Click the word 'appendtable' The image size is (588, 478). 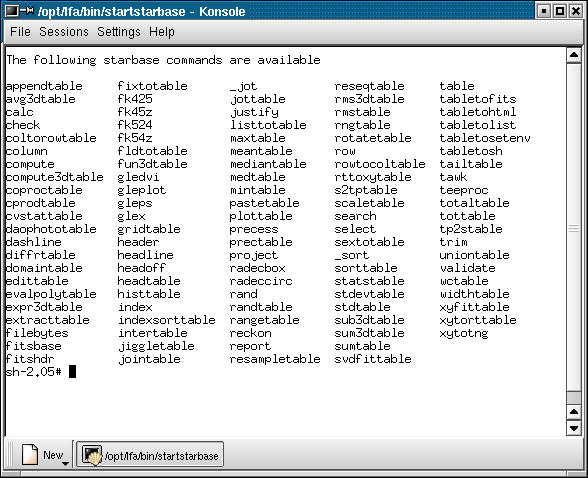44,86
